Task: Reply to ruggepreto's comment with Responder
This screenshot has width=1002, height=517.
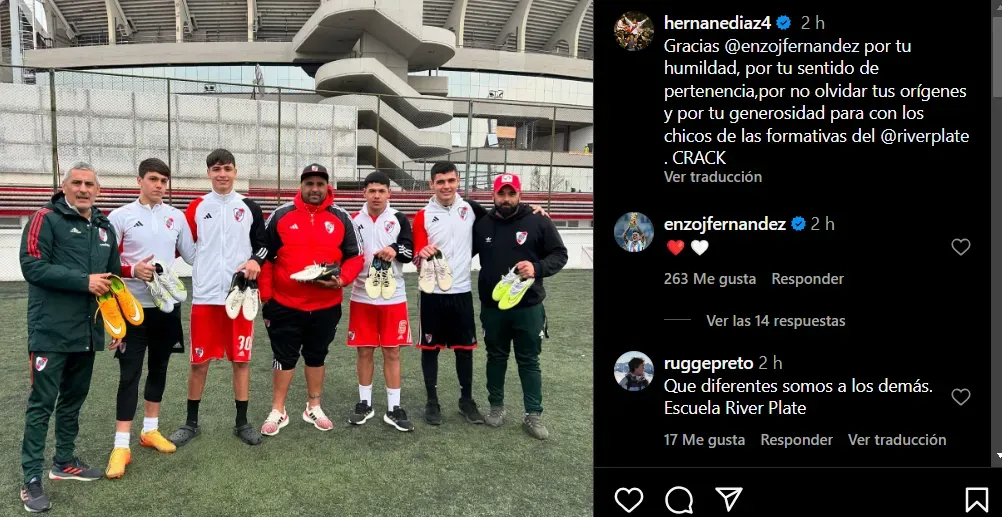Action: 796,440
